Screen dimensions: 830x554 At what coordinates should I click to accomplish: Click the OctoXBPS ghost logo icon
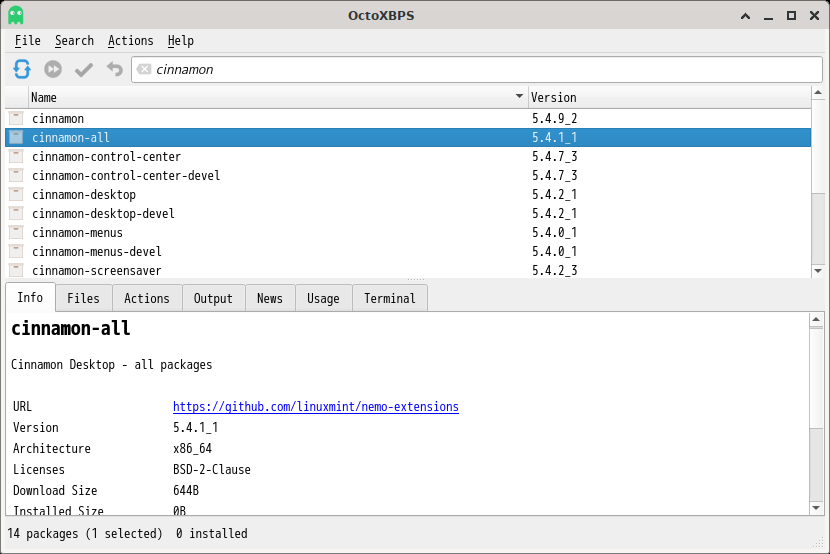coord(16,15)
